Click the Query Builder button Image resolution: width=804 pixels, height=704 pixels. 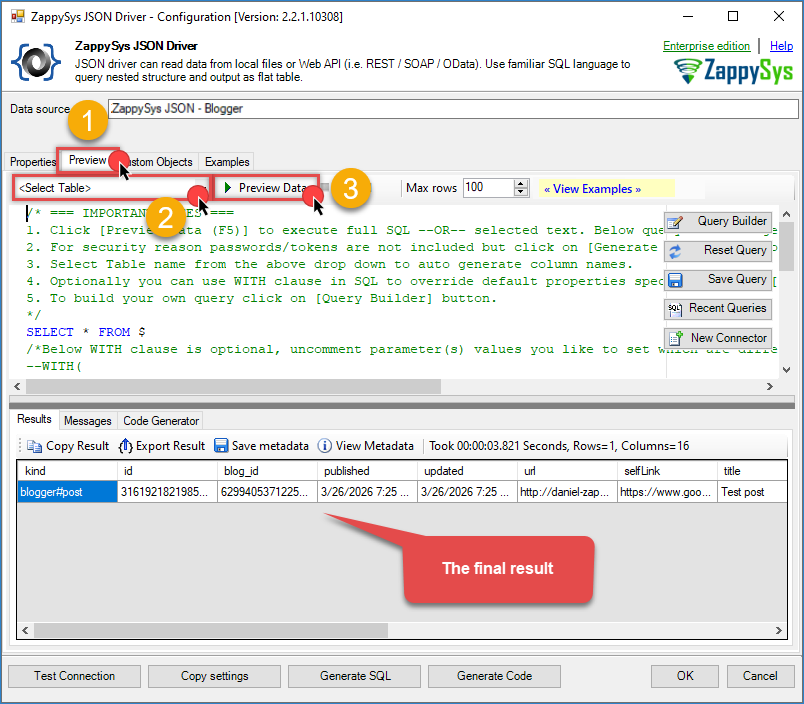coord(717,222)
